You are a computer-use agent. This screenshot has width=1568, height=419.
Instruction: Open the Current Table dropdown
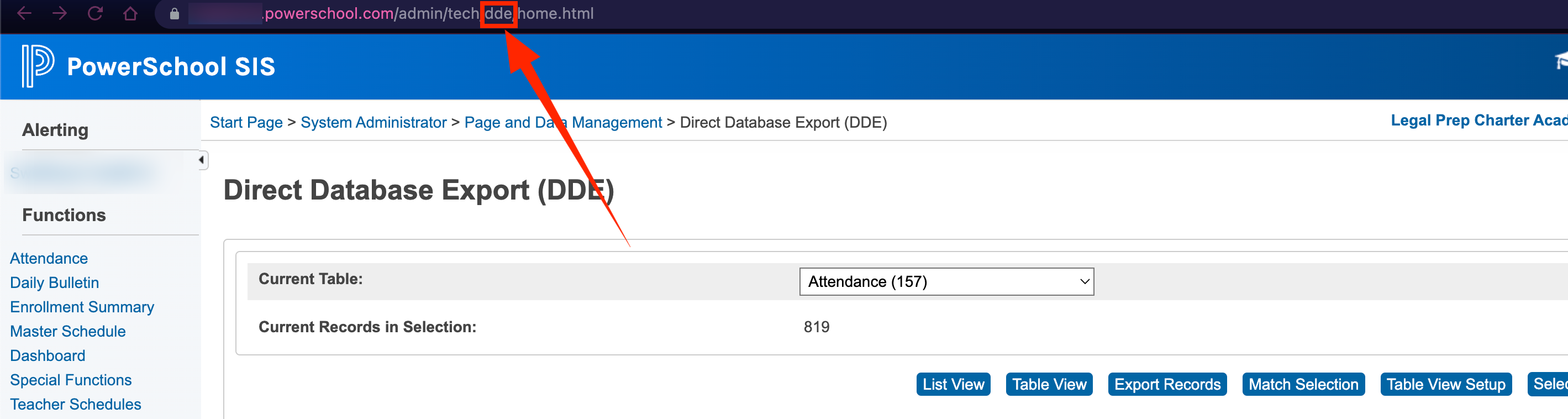pyautogui.click(x=945, y=281)
